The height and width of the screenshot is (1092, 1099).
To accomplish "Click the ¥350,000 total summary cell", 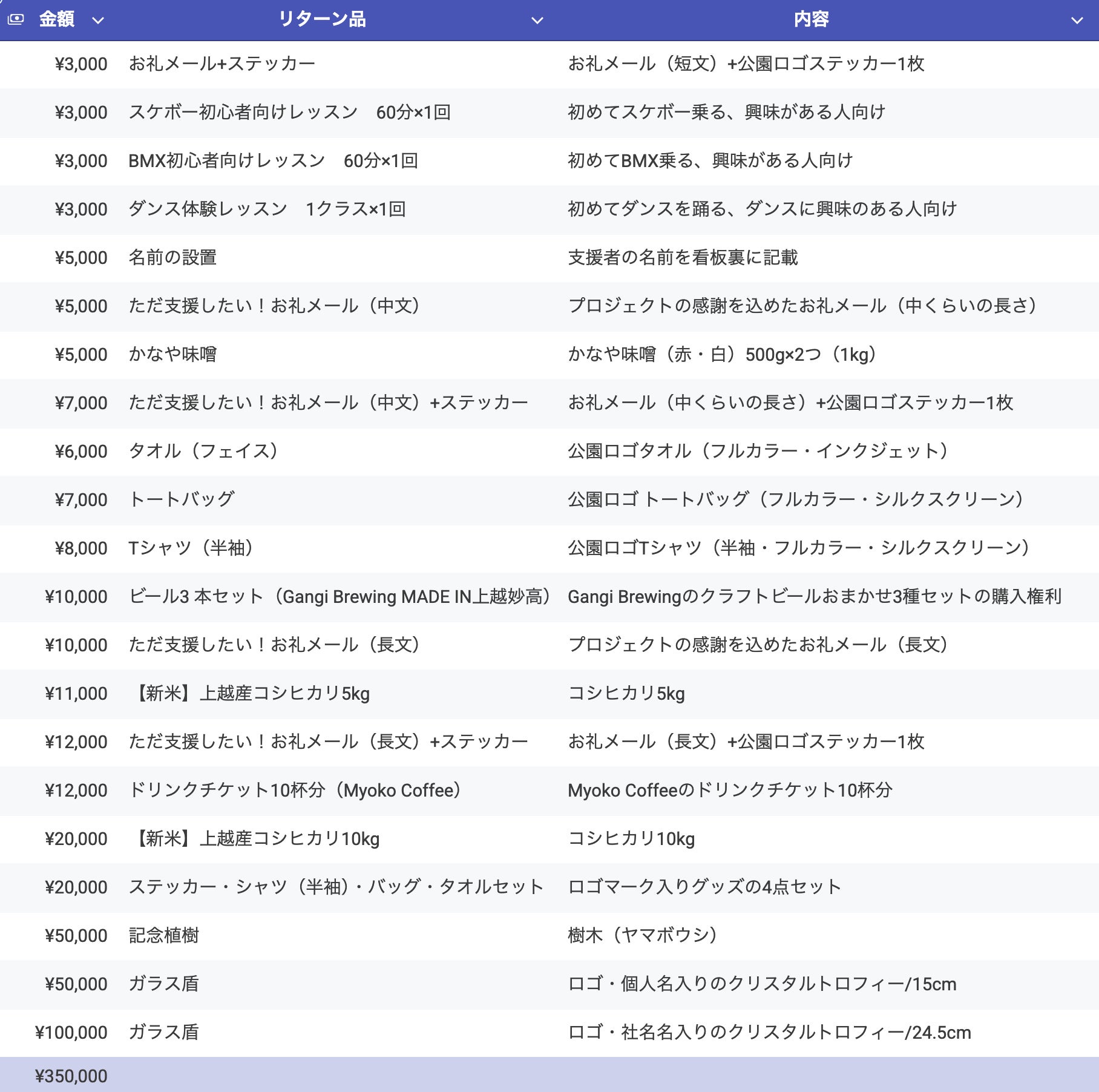I will tap(71, 1076).
